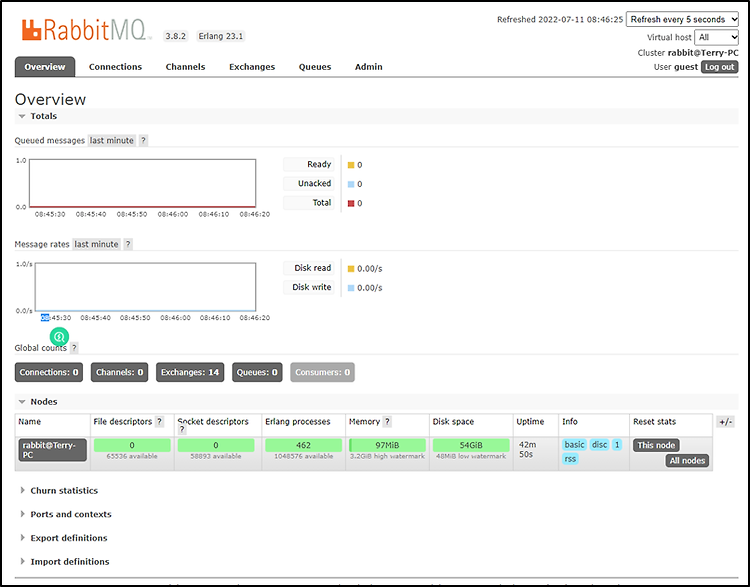Click Queues: 0 count button

click(257, 372)
